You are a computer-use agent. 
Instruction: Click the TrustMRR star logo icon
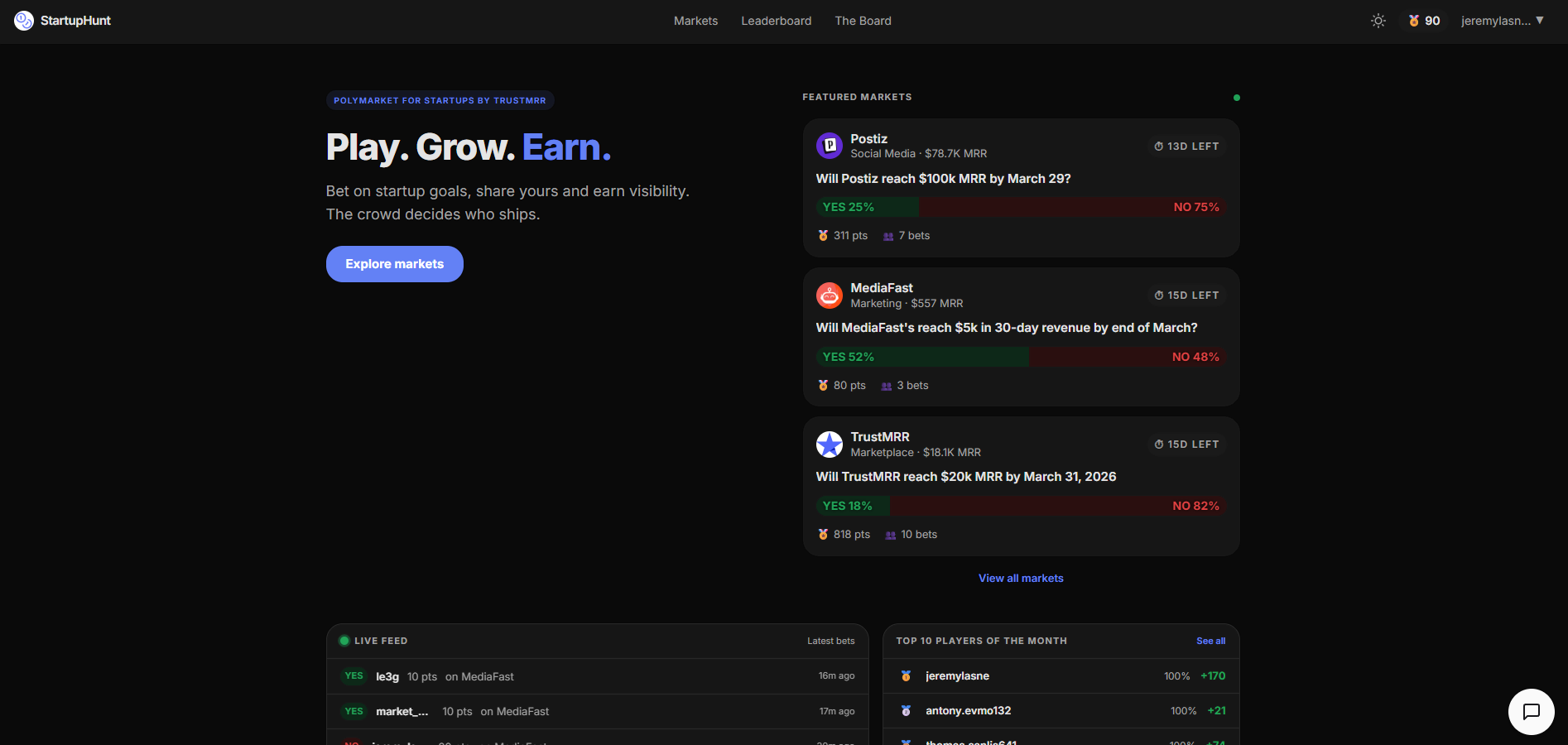830,445
